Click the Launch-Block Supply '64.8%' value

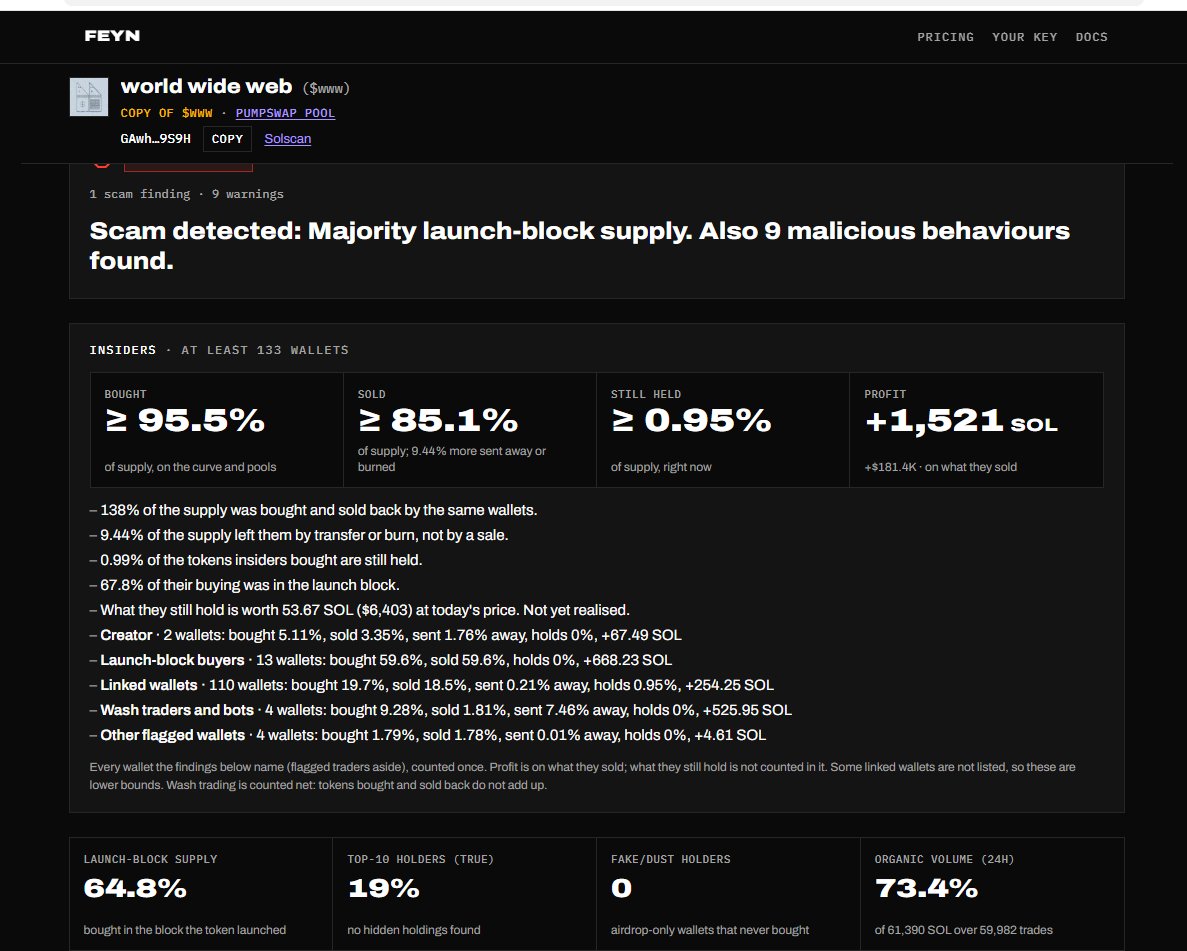click(135, 888)
